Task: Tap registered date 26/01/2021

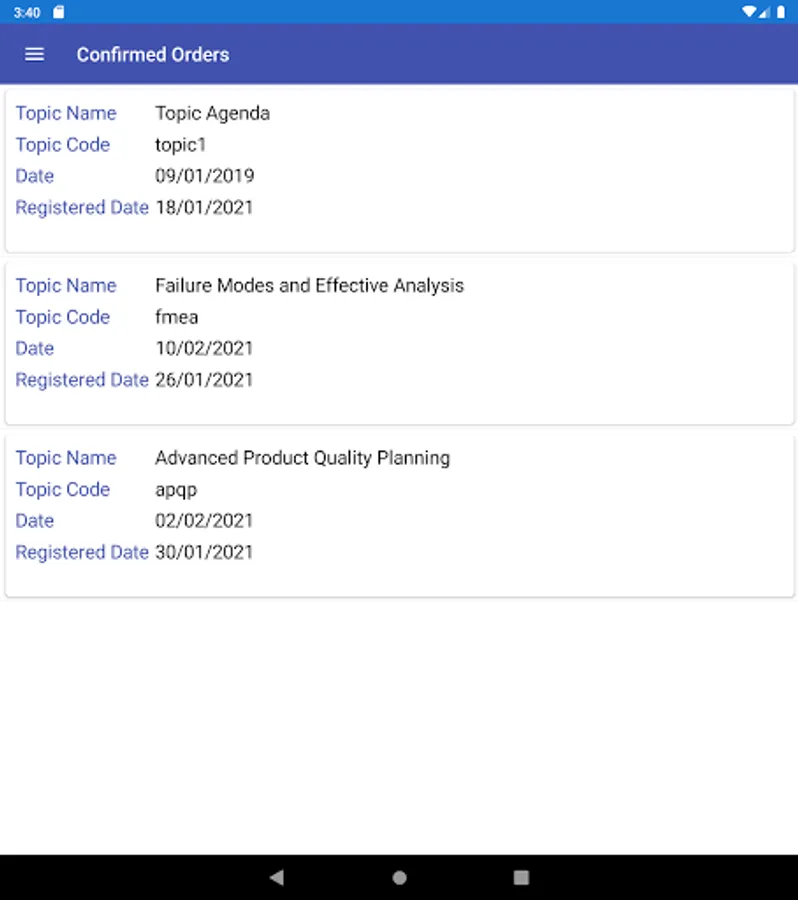Action: point(204,380)
